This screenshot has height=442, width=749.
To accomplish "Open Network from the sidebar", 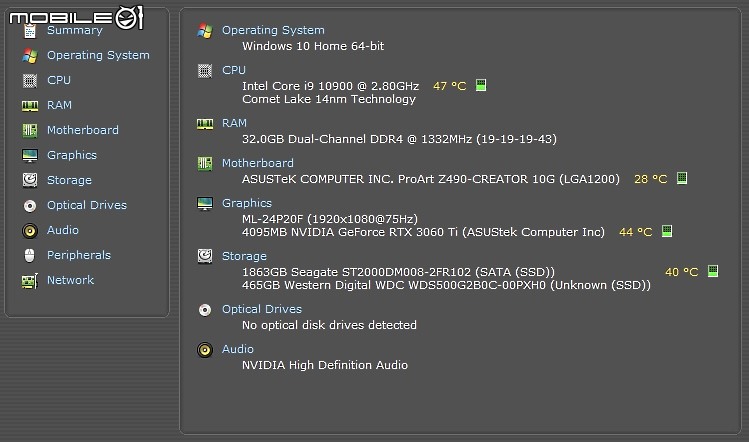I will [x=70, y=280].
